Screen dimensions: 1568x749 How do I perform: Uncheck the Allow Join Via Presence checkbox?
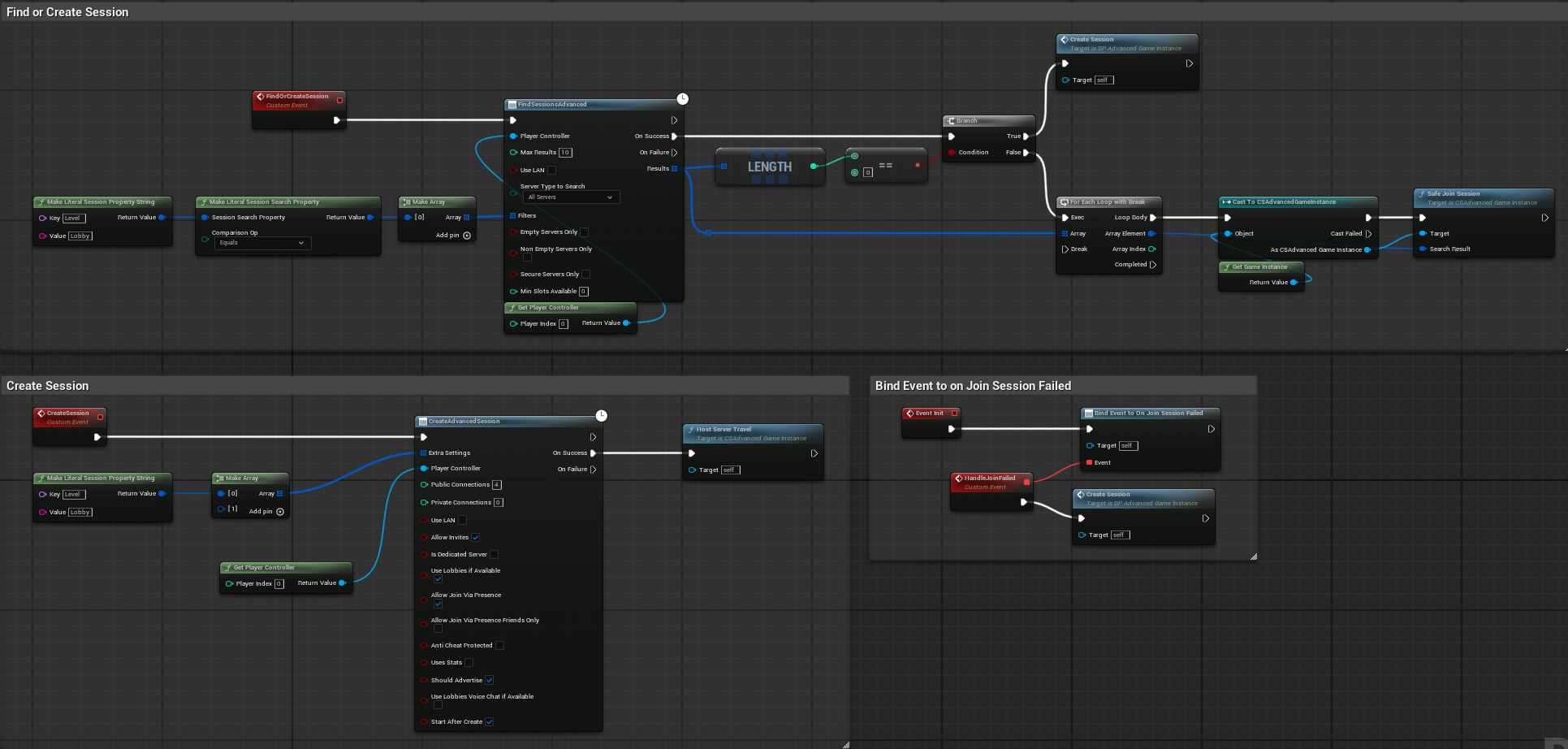point(438,604)
